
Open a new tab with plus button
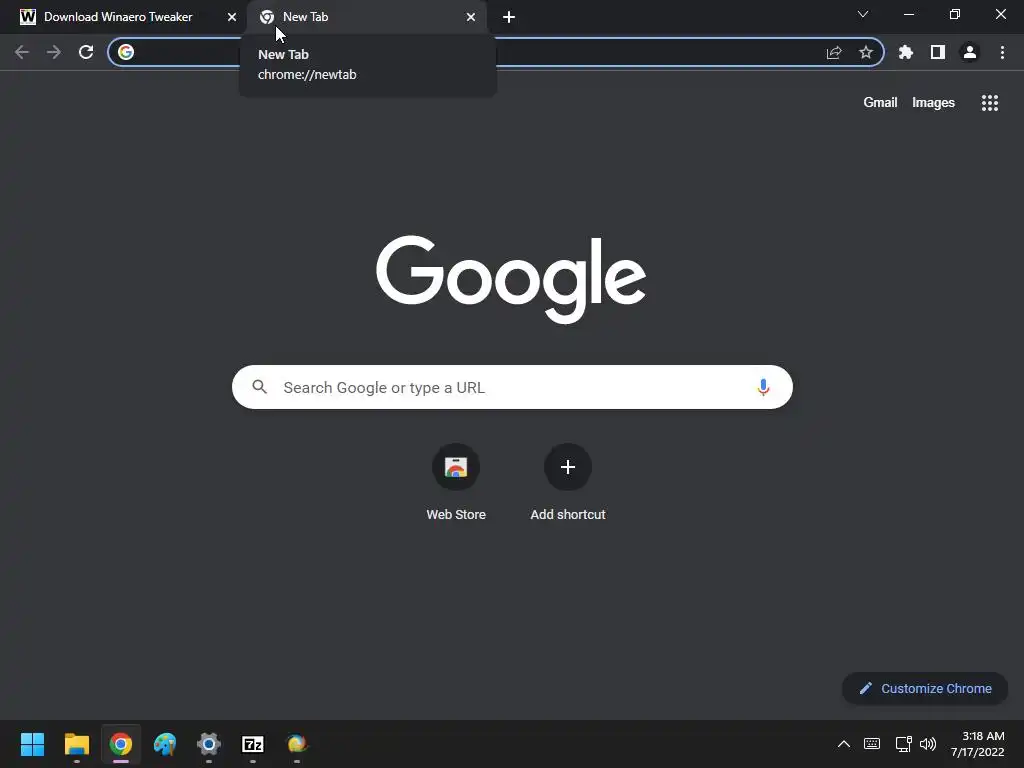click(509, 17)
